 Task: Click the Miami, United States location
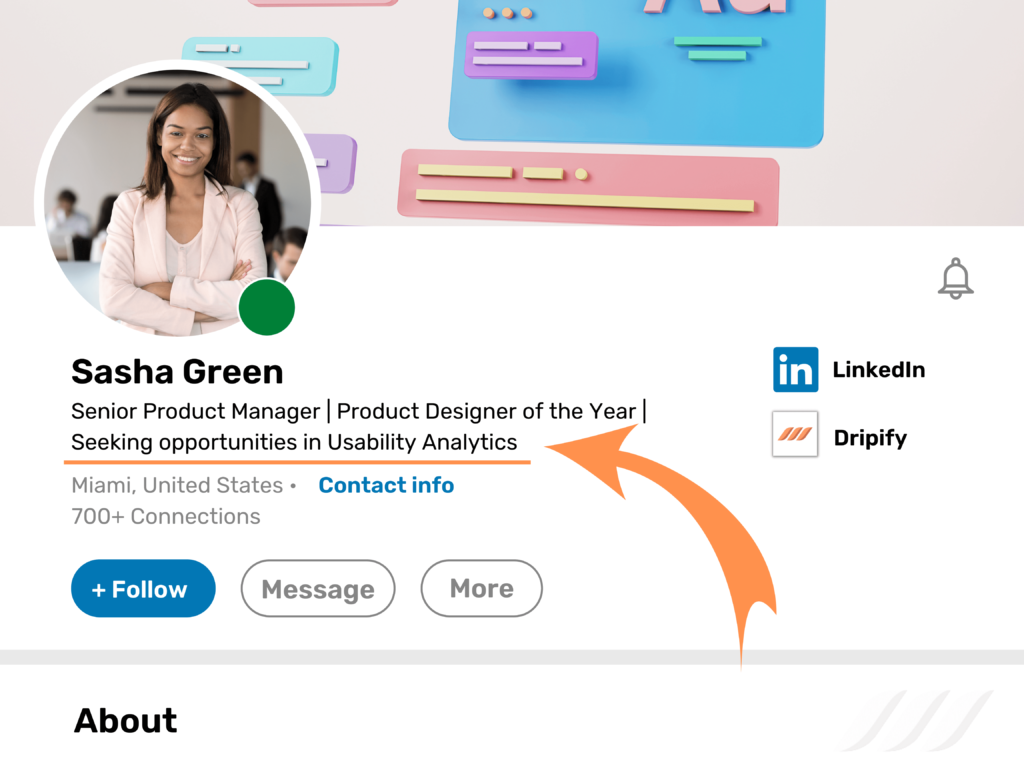(x=177, y=485)
